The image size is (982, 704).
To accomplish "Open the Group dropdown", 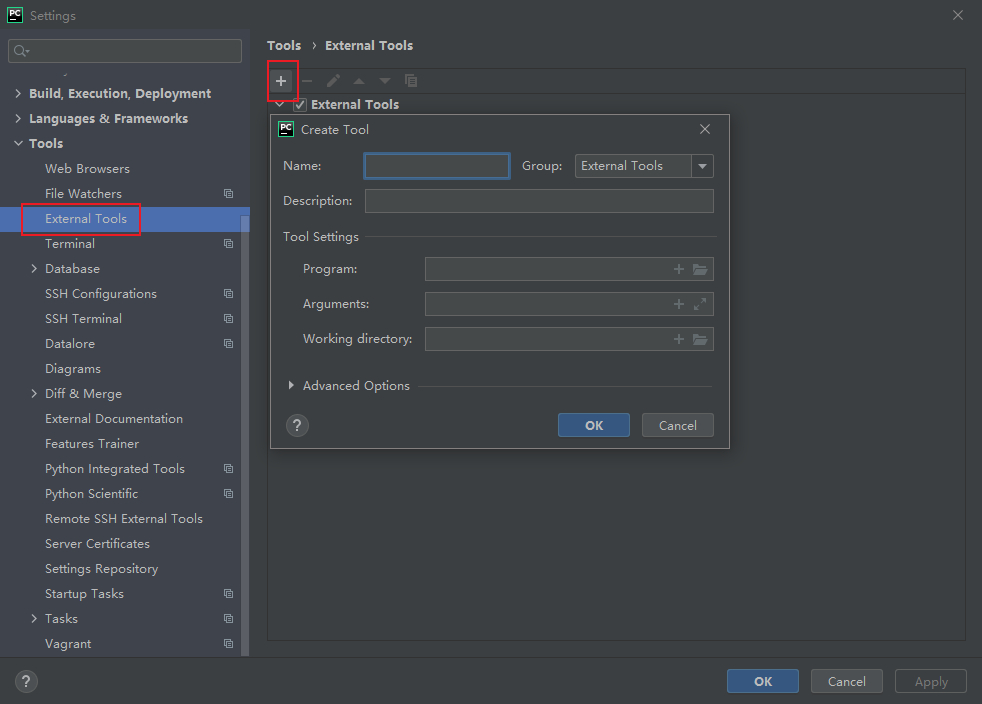I will (703, 166).
